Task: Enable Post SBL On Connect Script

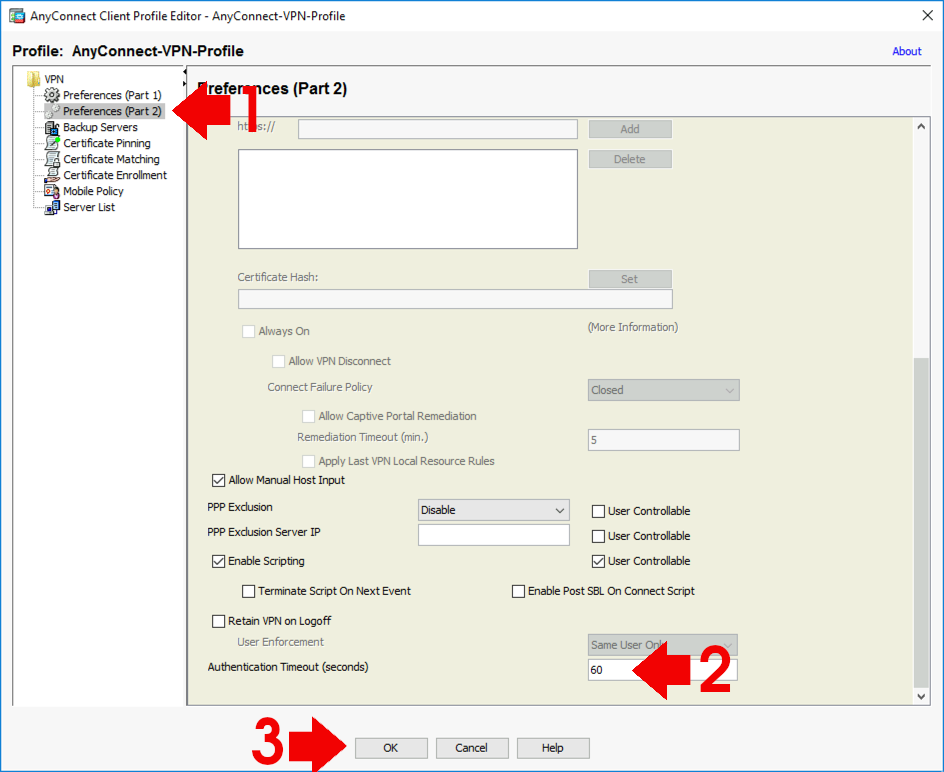Action: tap(518, 591)
